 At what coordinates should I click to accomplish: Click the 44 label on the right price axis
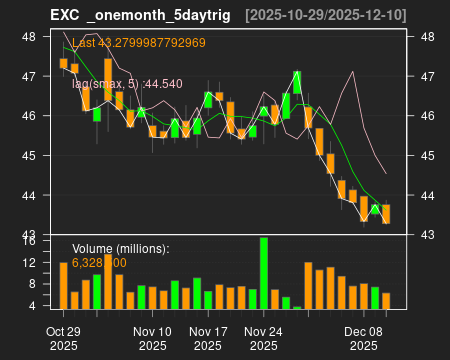428,196
